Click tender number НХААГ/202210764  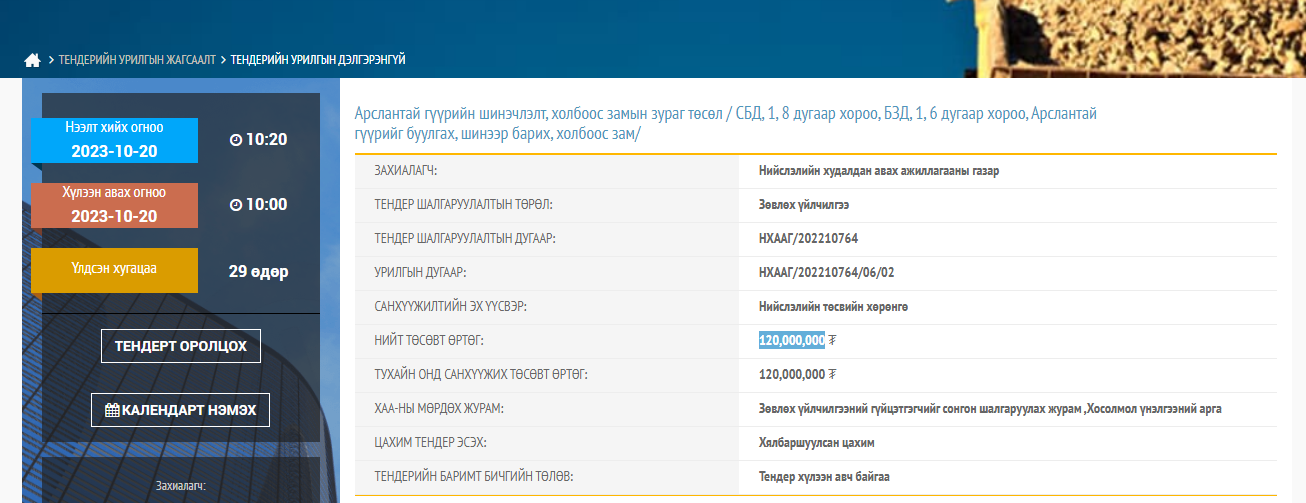pos(808,238)
